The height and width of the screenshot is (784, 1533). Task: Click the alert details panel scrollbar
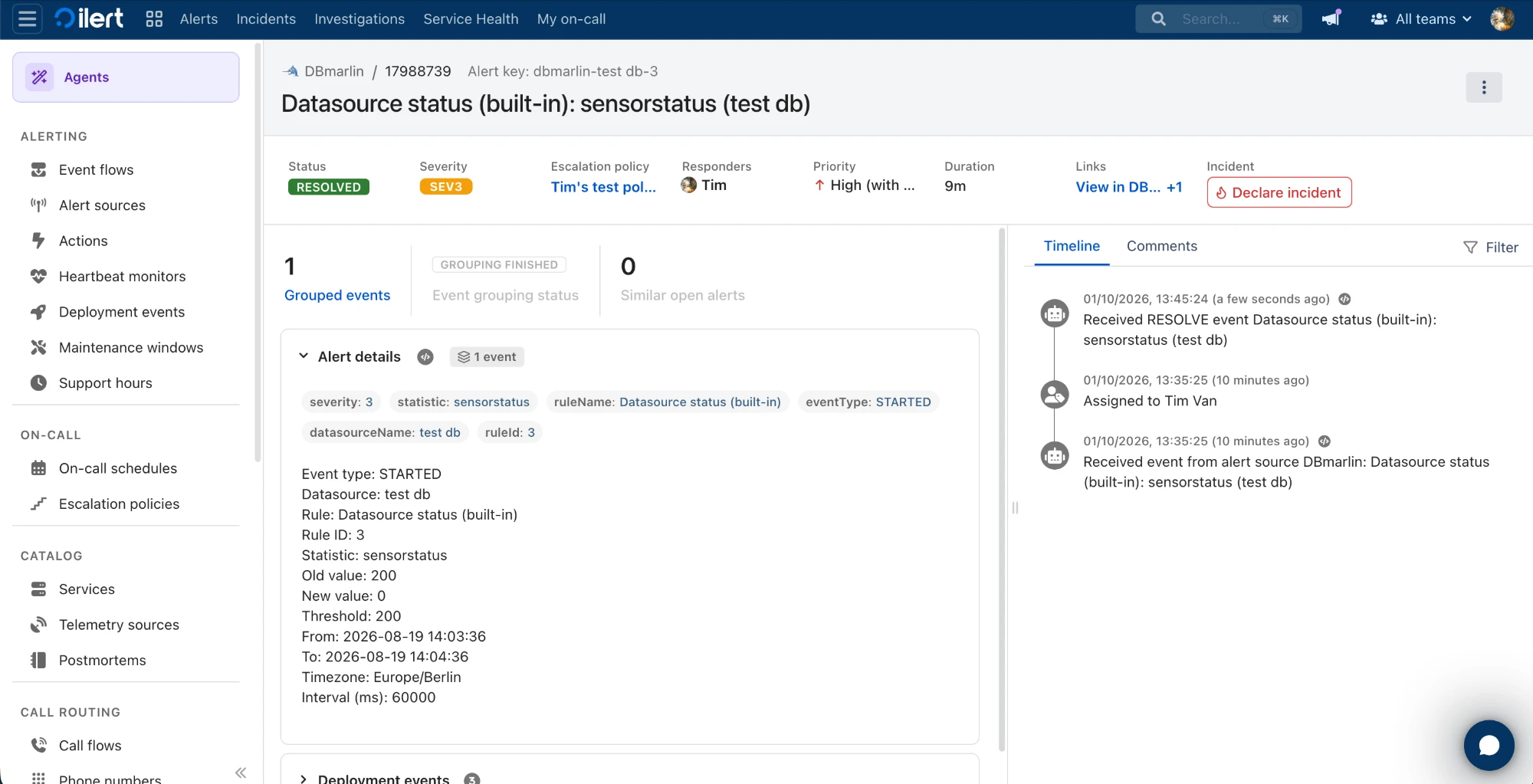[1002, 489]
